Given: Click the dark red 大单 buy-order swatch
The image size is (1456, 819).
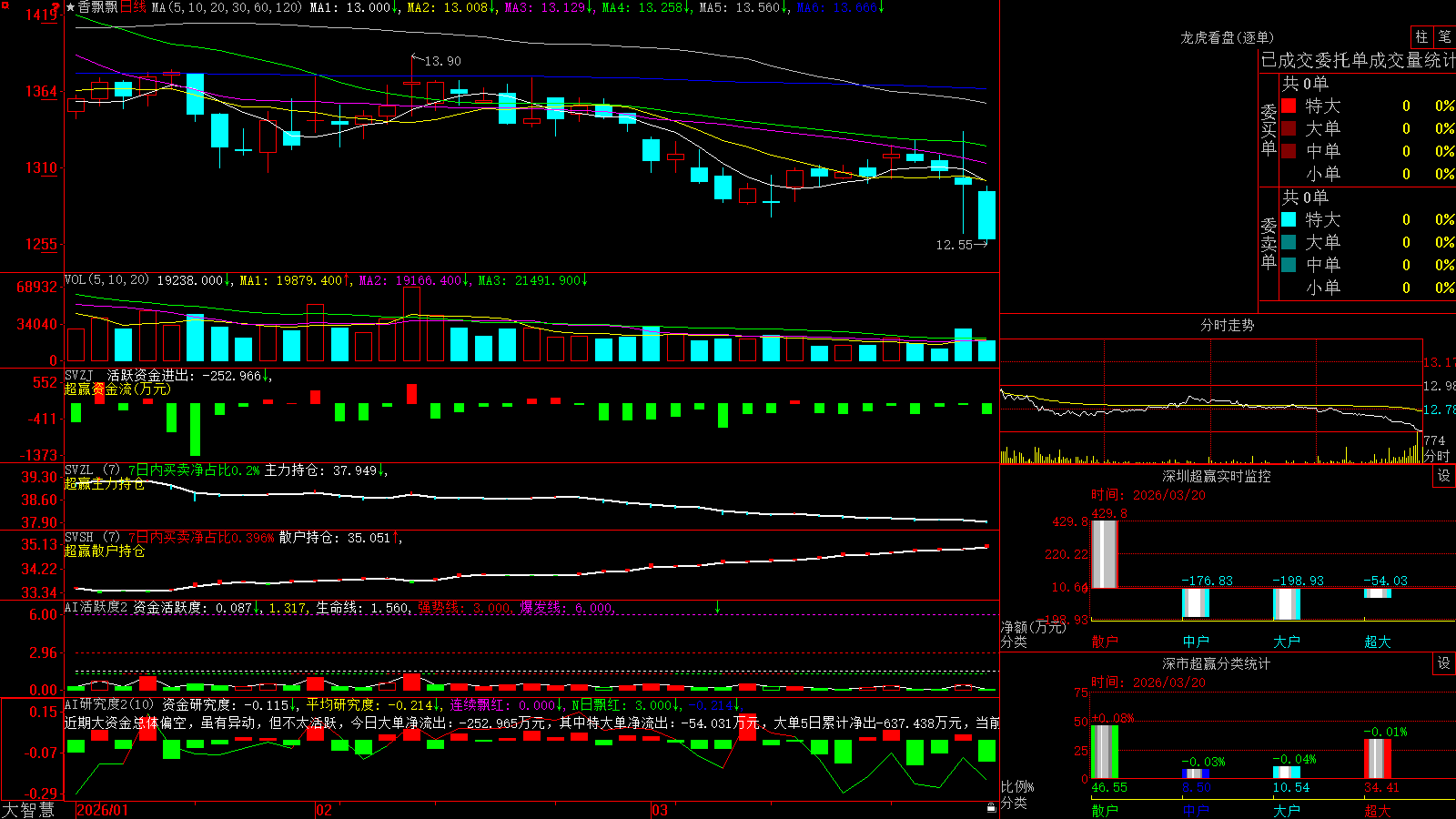Looking at the screenshot, I should (x=1289, y=128).
